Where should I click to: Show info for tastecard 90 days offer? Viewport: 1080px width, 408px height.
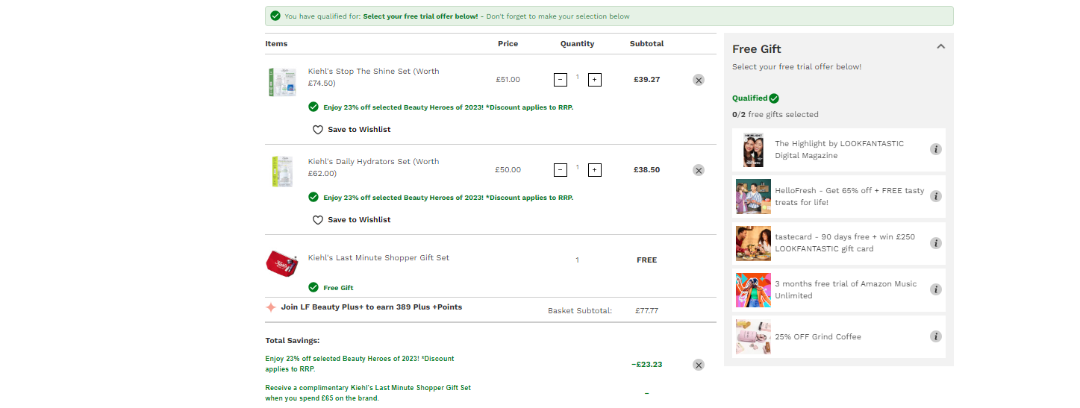(936, 243)
